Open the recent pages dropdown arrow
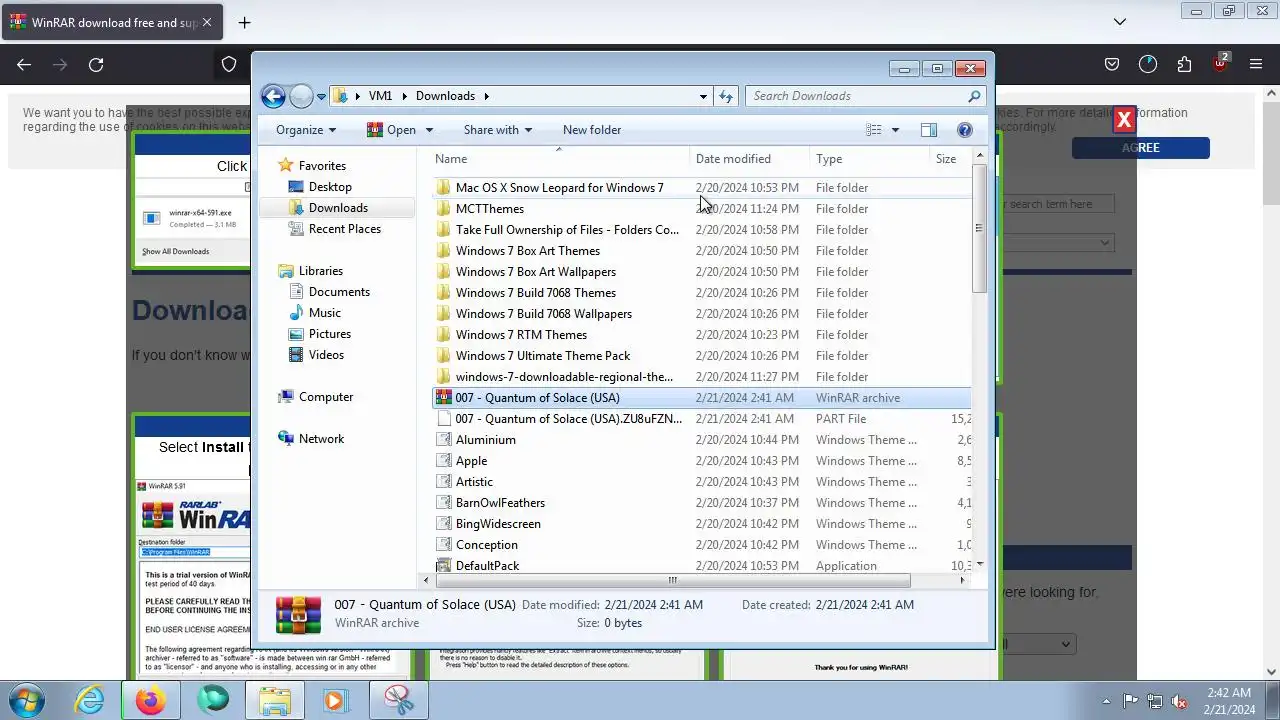The image size is (1280, 720). click(x=321, y=97)
